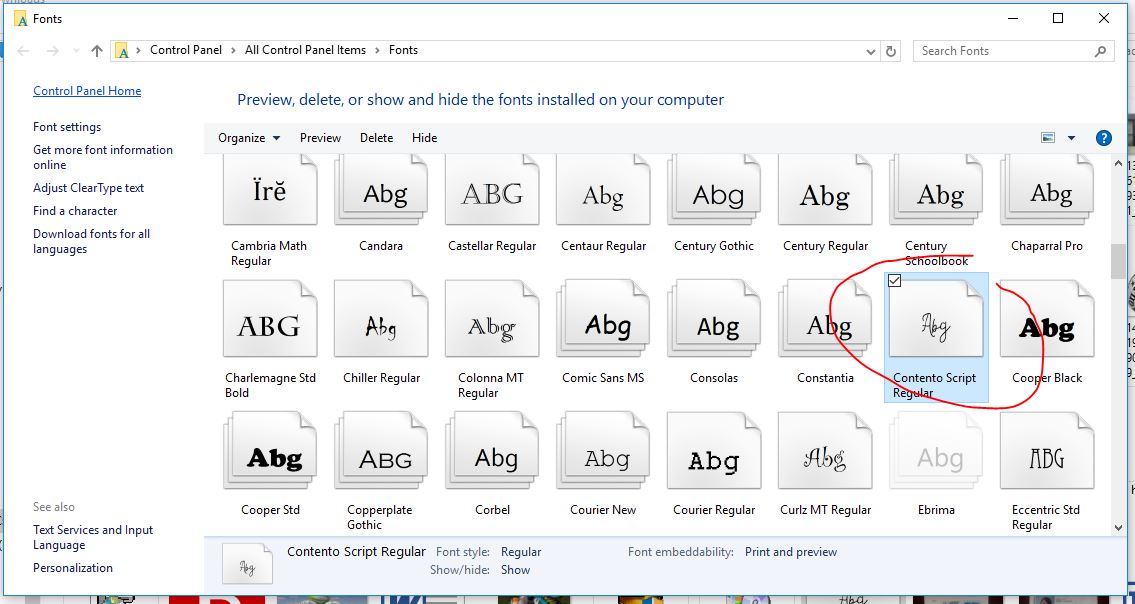Click the Preview toolbar command
This screenshot has height=604, width=1135.
320,138
